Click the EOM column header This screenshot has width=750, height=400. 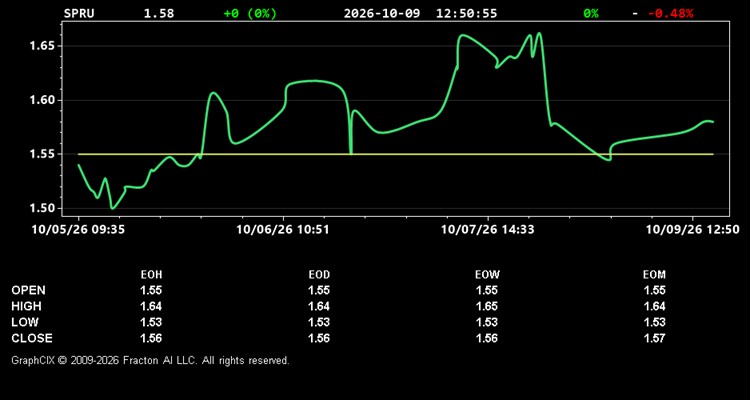(x=654, y=275)
